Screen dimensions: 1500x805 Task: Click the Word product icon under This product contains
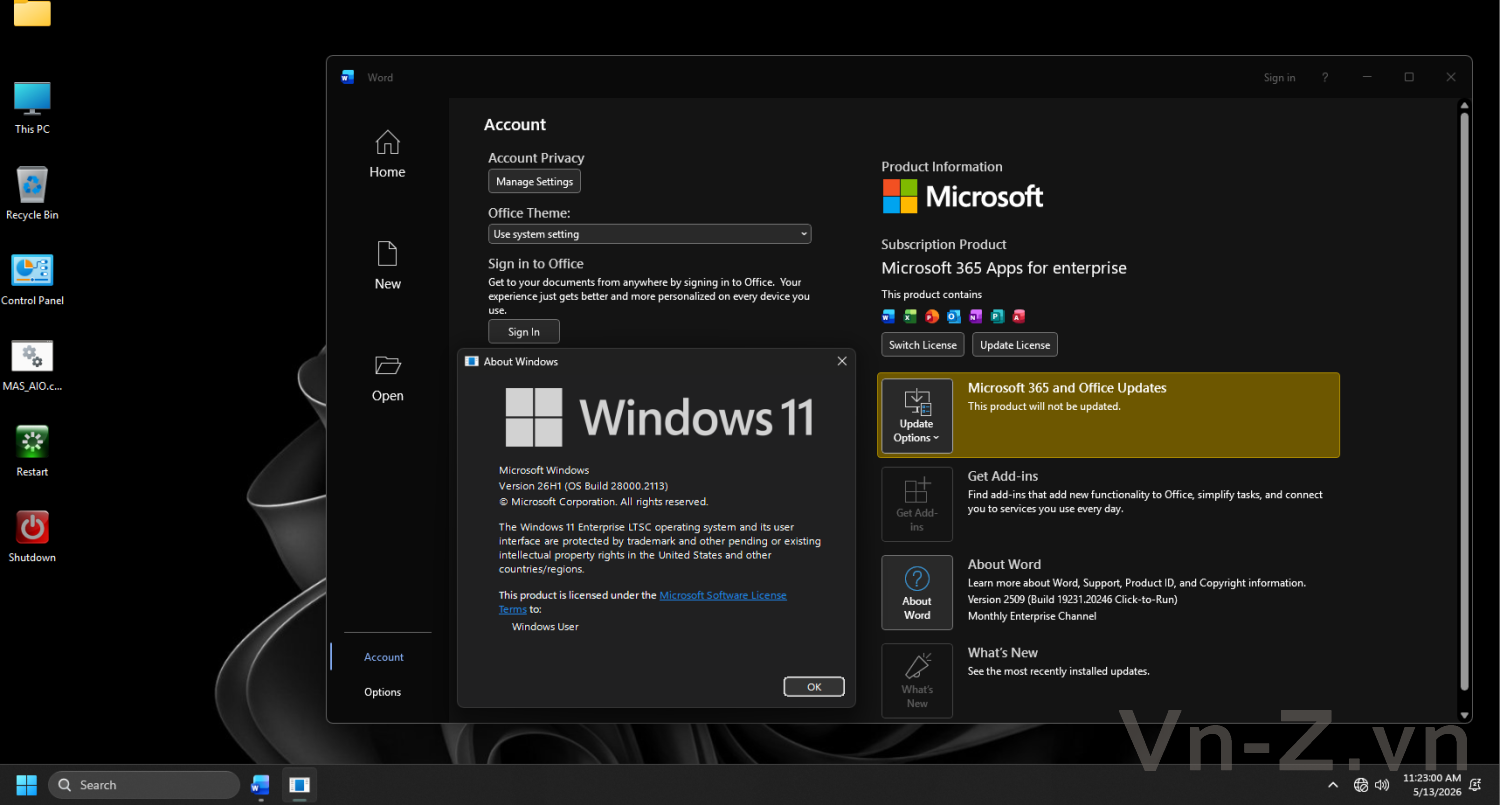888,317
